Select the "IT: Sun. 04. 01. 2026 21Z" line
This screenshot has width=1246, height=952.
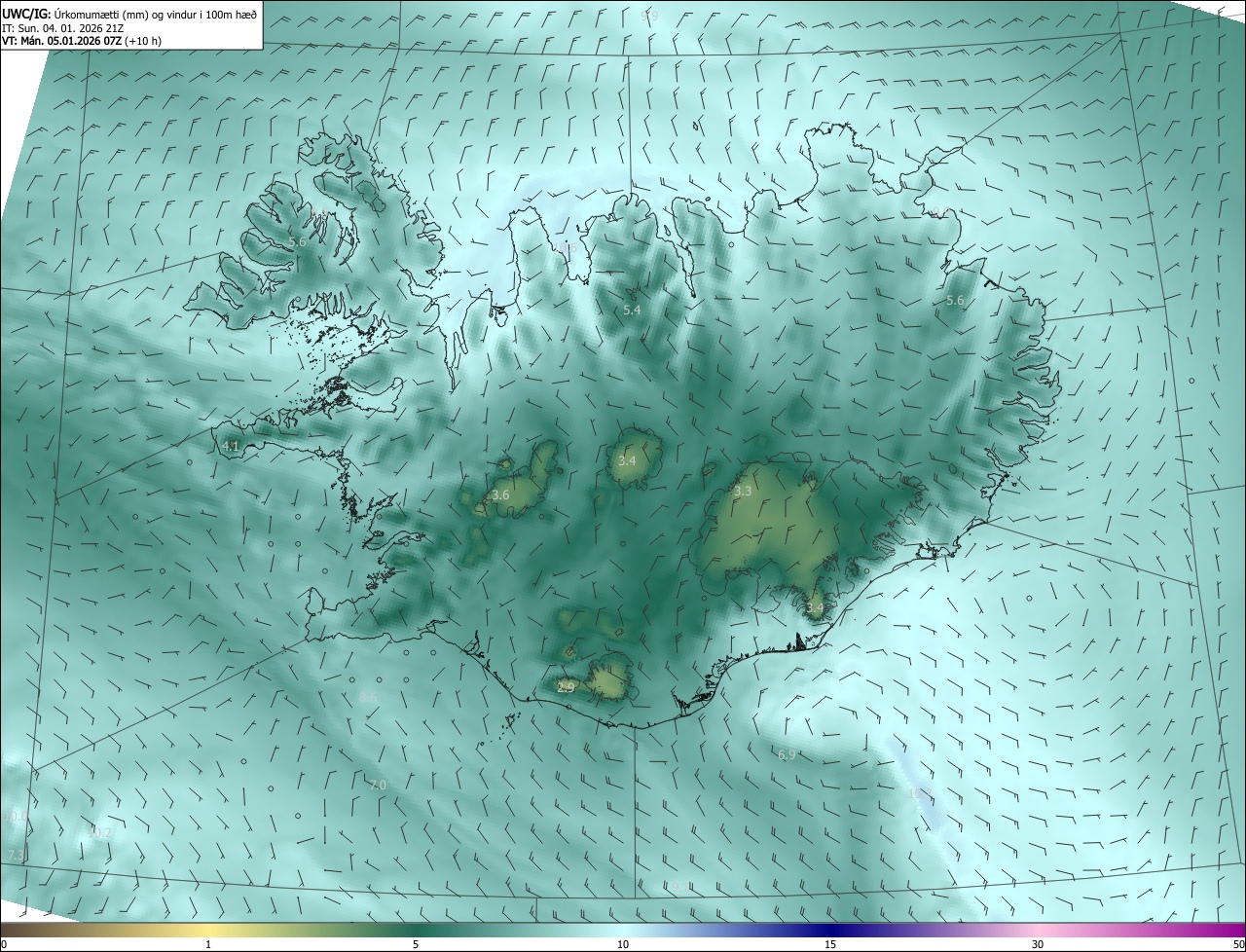pyautogui.click(x=64, y=28)
